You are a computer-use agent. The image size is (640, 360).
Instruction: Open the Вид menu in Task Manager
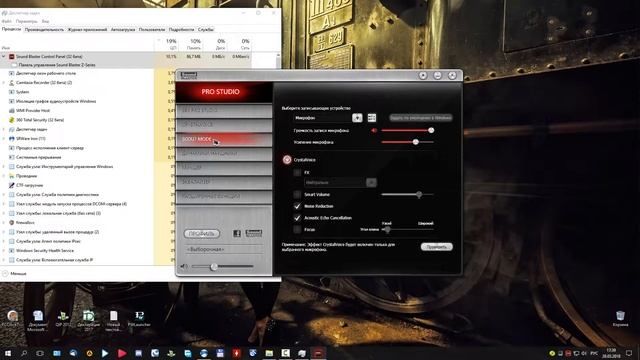point(45,21)
